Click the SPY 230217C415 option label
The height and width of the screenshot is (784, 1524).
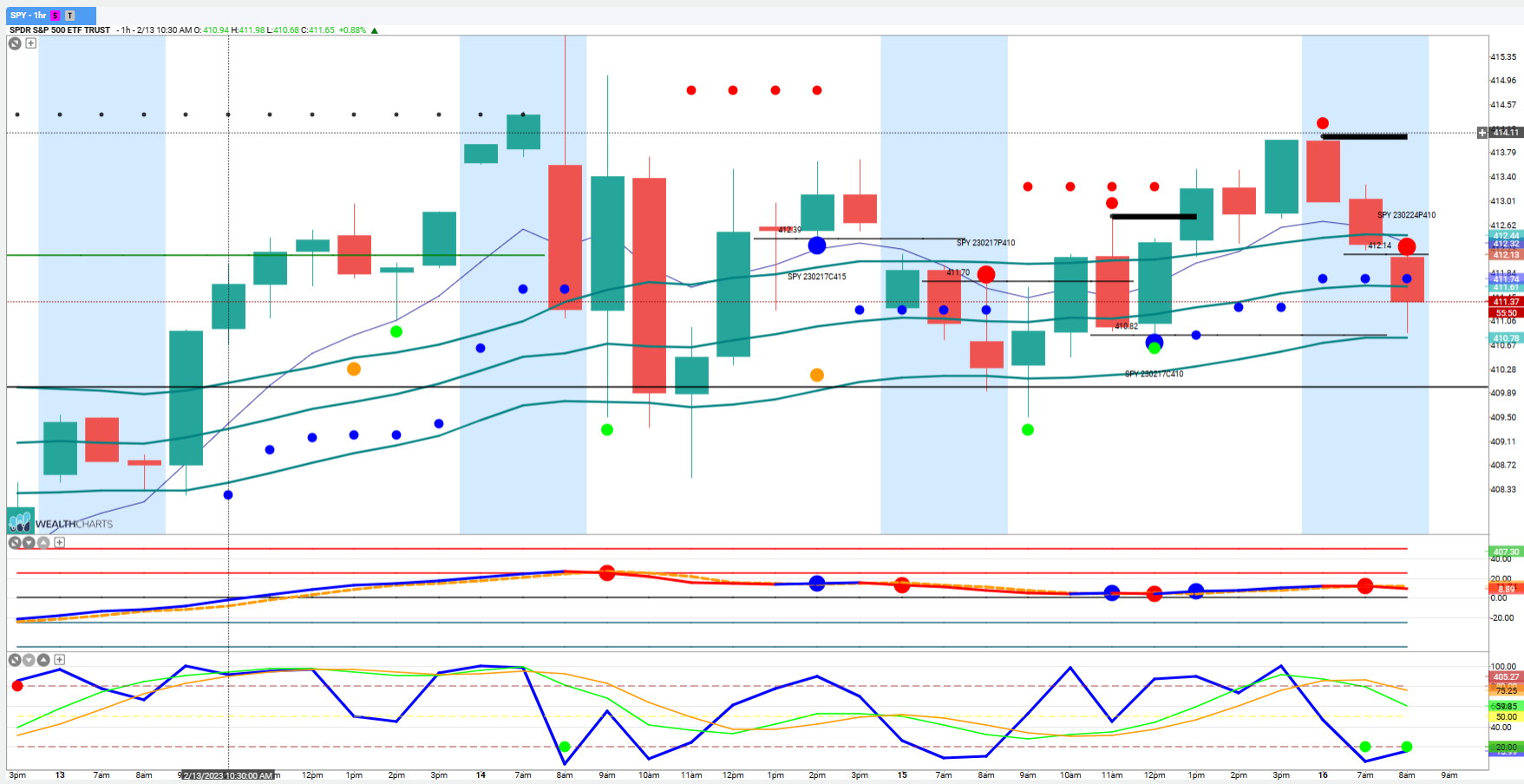(816, 277)
